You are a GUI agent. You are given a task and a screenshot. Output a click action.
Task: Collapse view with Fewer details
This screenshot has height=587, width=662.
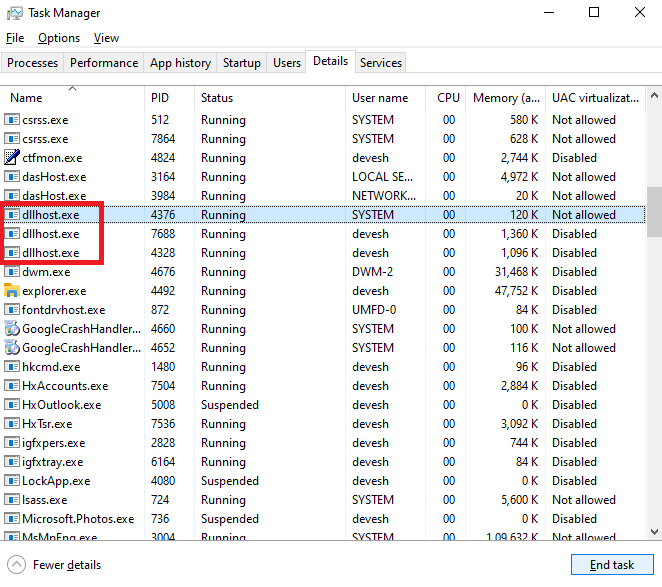coord(54,565)
